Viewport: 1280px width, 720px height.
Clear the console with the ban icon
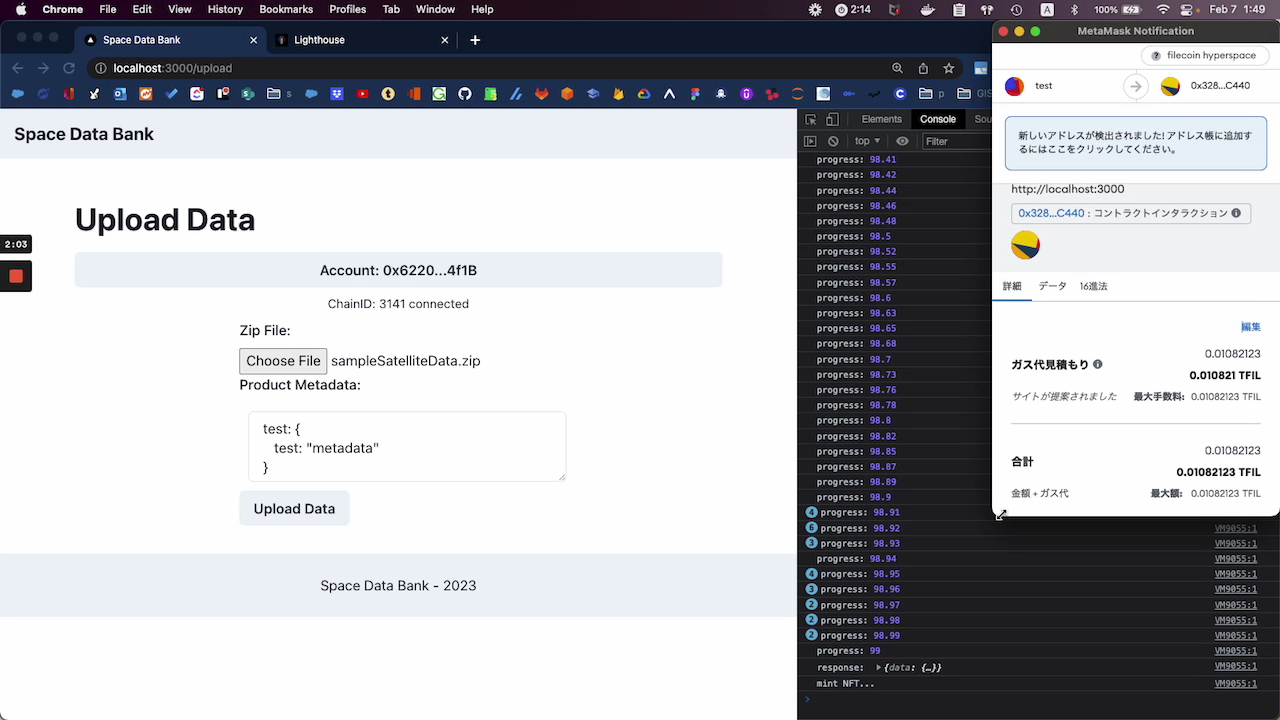(833, 141)
